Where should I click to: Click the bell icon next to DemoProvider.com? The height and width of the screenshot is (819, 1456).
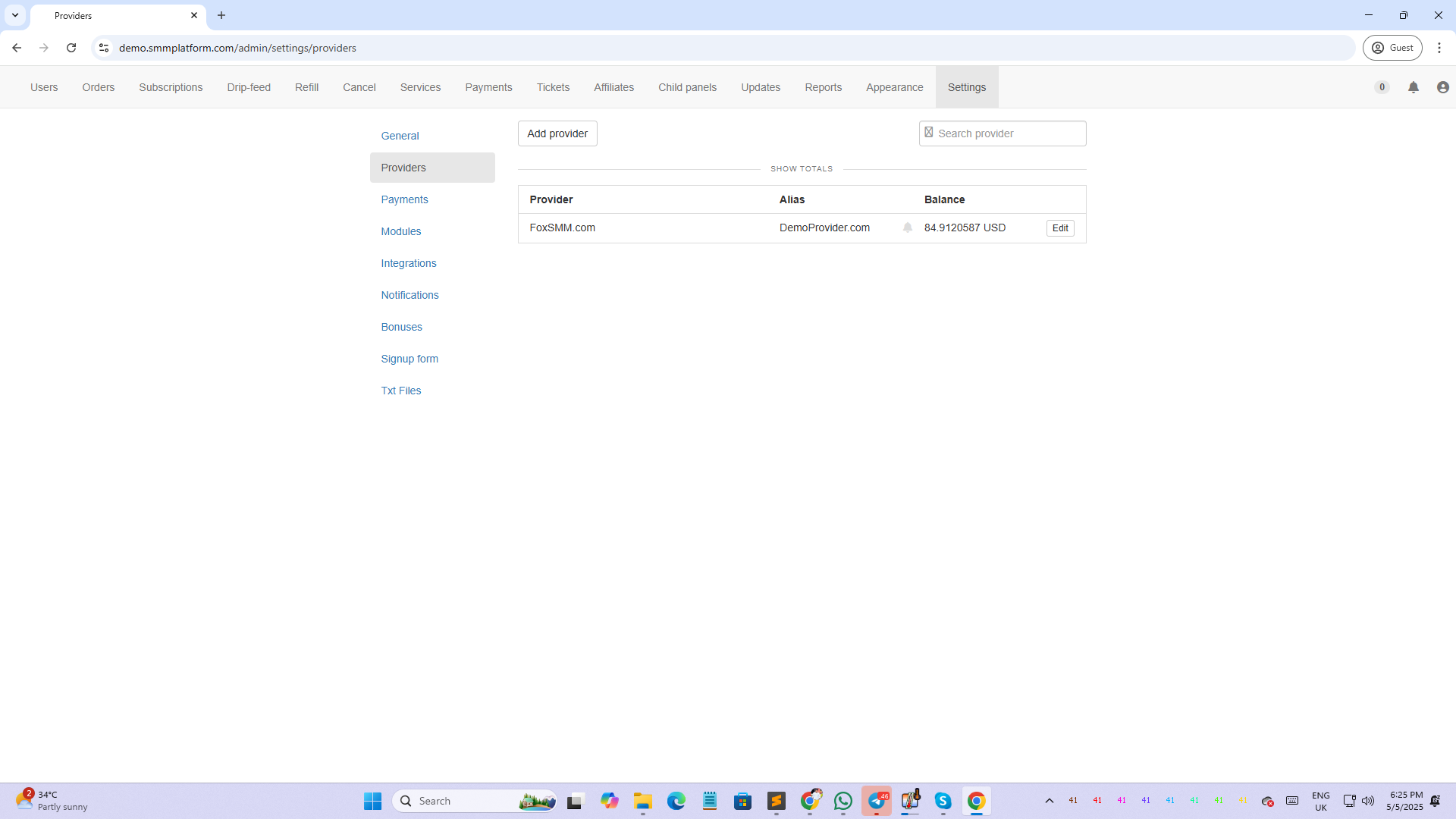pyautogui.click(x=907, y=227)
